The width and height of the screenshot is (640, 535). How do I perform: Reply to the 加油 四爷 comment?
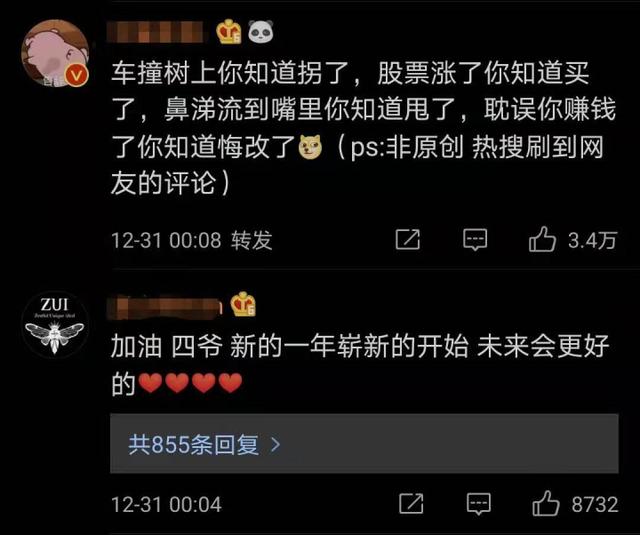click(478, 504)
